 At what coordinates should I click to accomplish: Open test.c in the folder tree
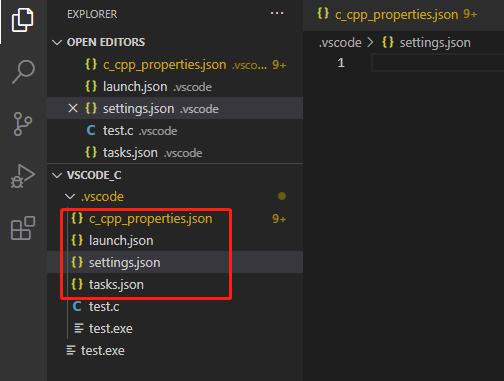pos(175,306)
